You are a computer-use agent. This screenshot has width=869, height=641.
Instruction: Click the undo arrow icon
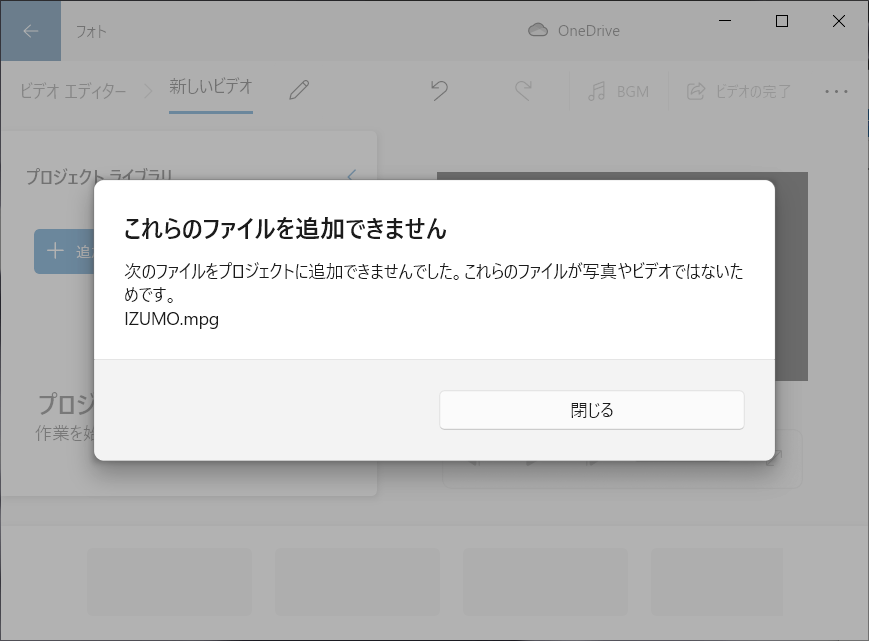tap(439, 90)
